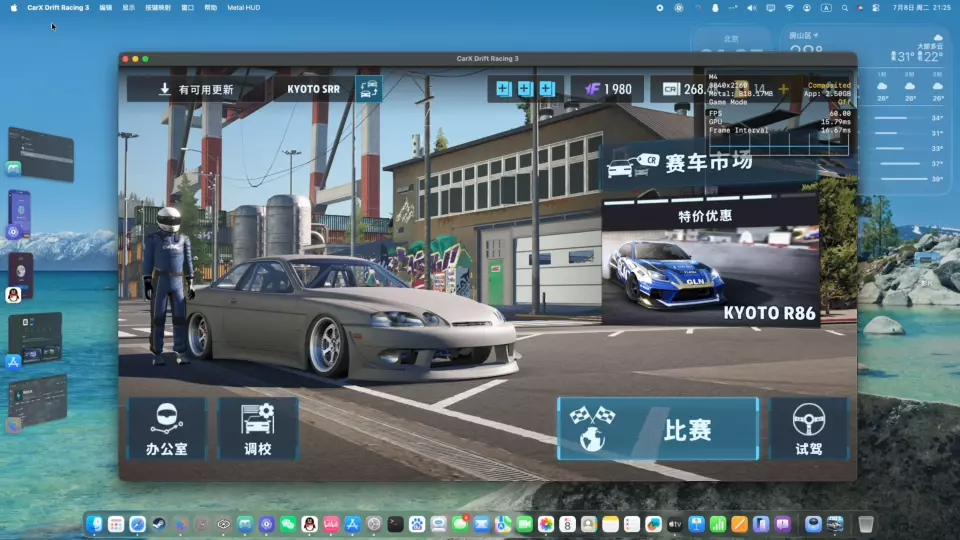The image size is (960, 540).
Task: Open Launchpad in the Dock
Action: tap(116, 524)
